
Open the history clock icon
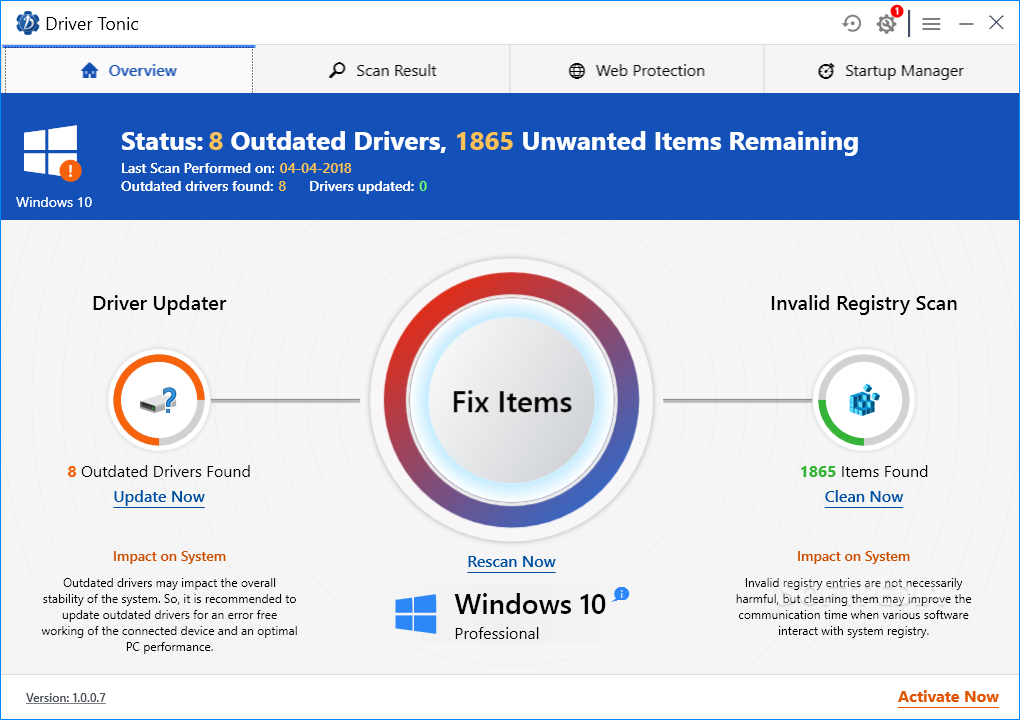852,24
